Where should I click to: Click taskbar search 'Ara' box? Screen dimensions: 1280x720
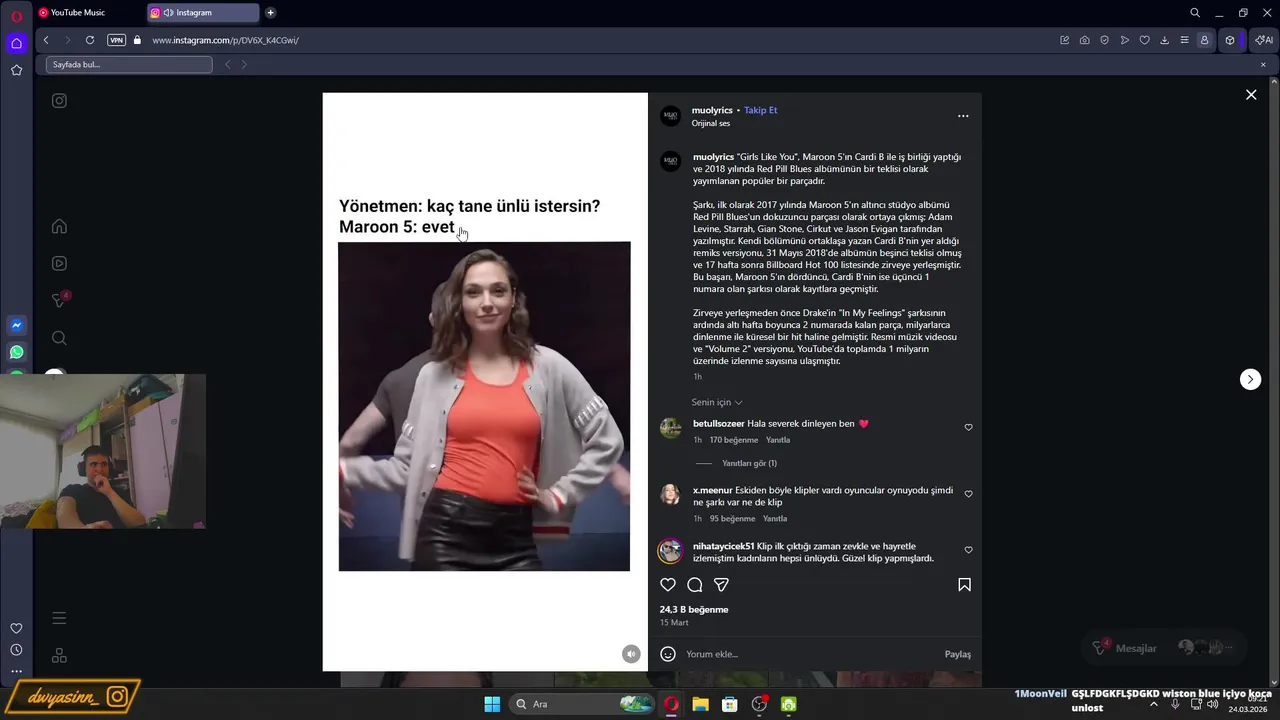[583, 704]
